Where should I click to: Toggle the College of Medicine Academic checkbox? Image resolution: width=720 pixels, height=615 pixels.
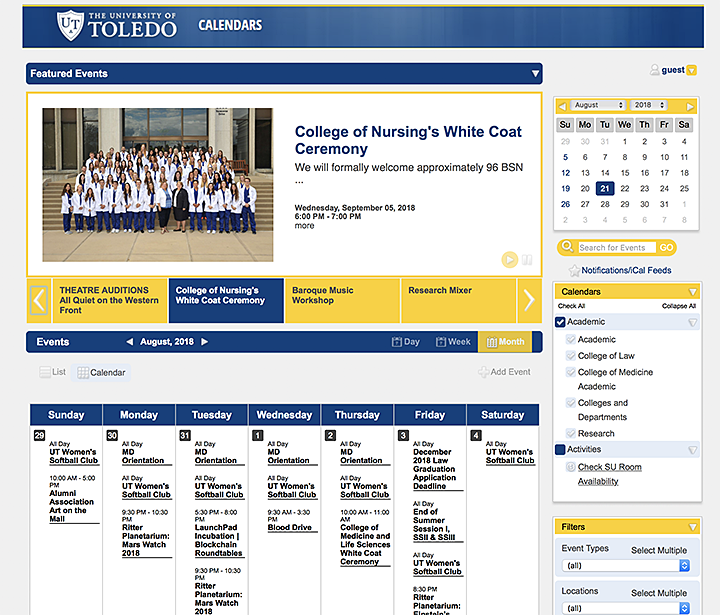(x=570, y=372)
